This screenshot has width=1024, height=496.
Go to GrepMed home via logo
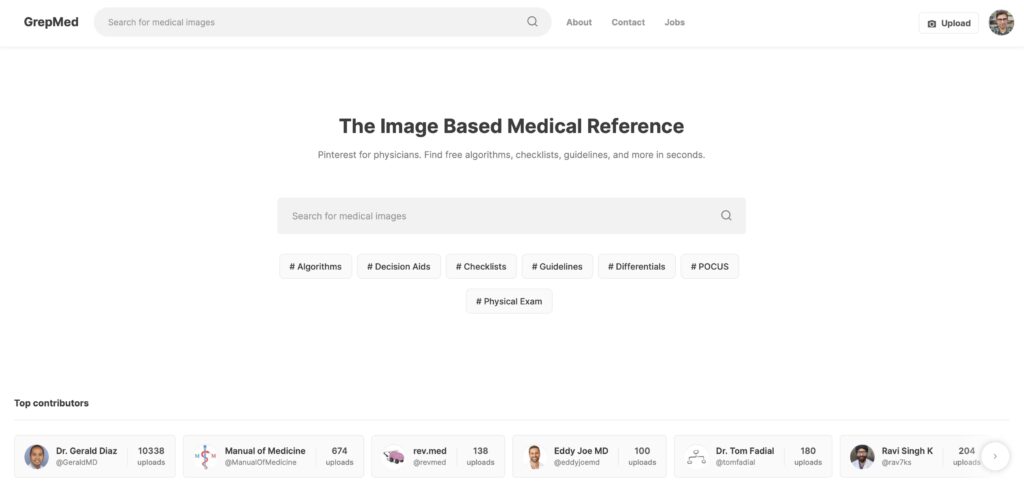[x=51, y=22]
